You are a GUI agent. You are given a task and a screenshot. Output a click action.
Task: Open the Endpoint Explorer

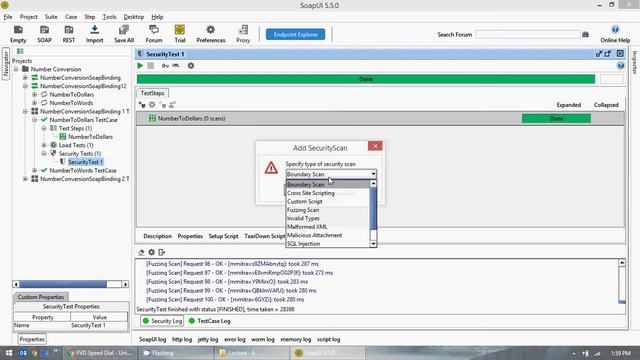coord(296,34)
